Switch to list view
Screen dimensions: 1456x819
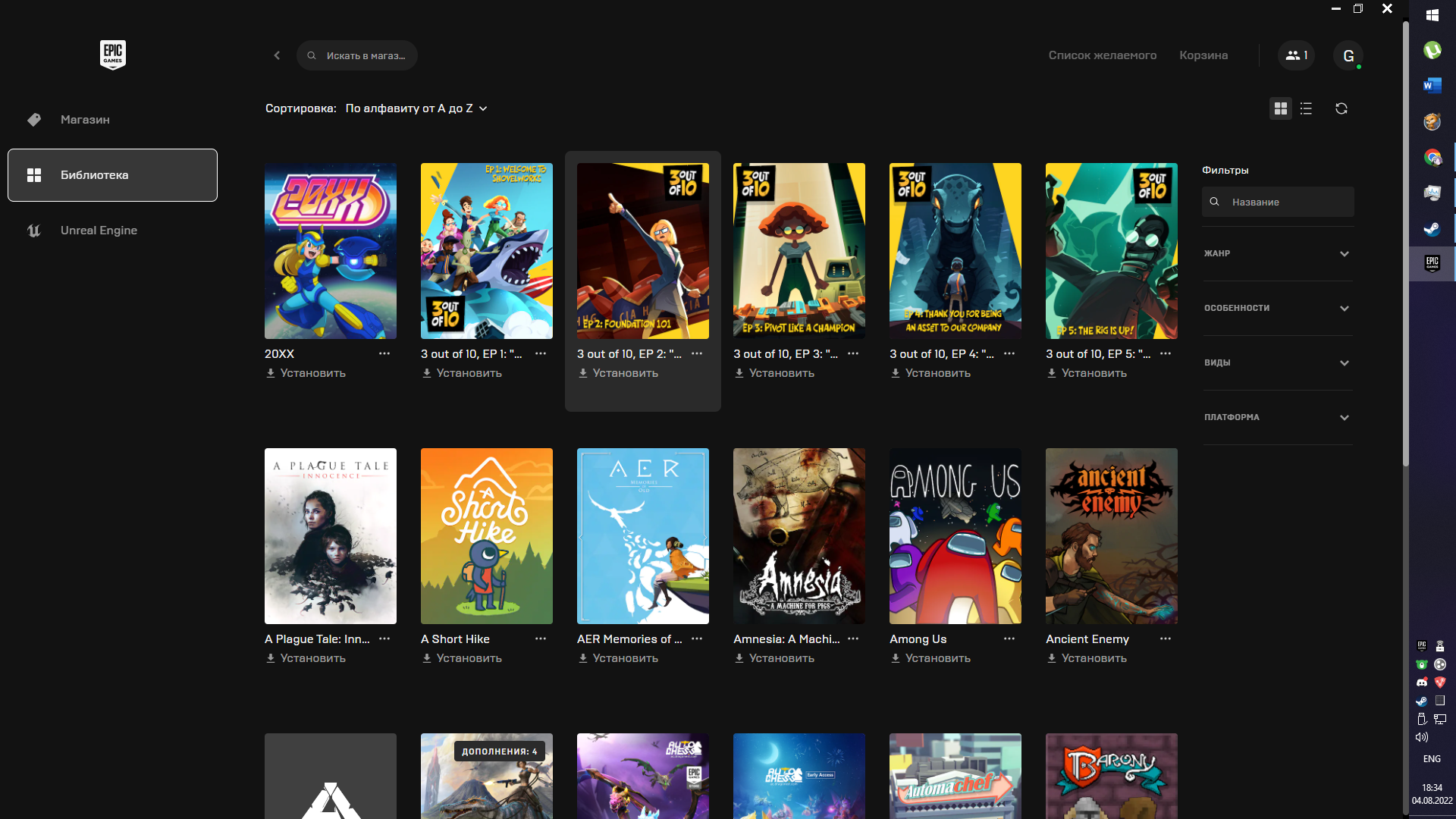tap(1306, 108)
